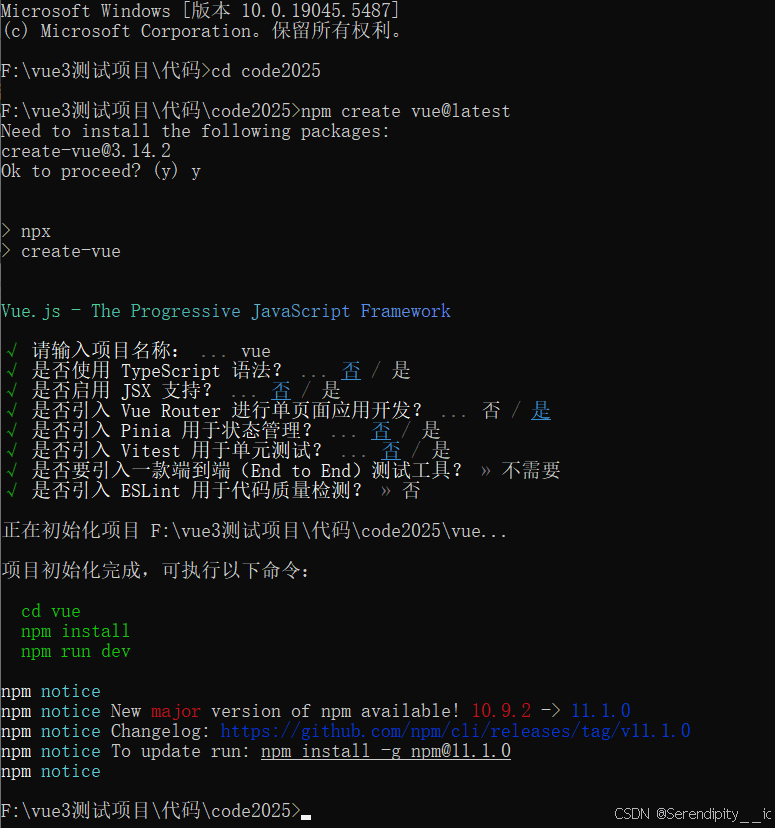
Task: Click the GitHub npm changelog URL
Action: (x=455, y=731)
